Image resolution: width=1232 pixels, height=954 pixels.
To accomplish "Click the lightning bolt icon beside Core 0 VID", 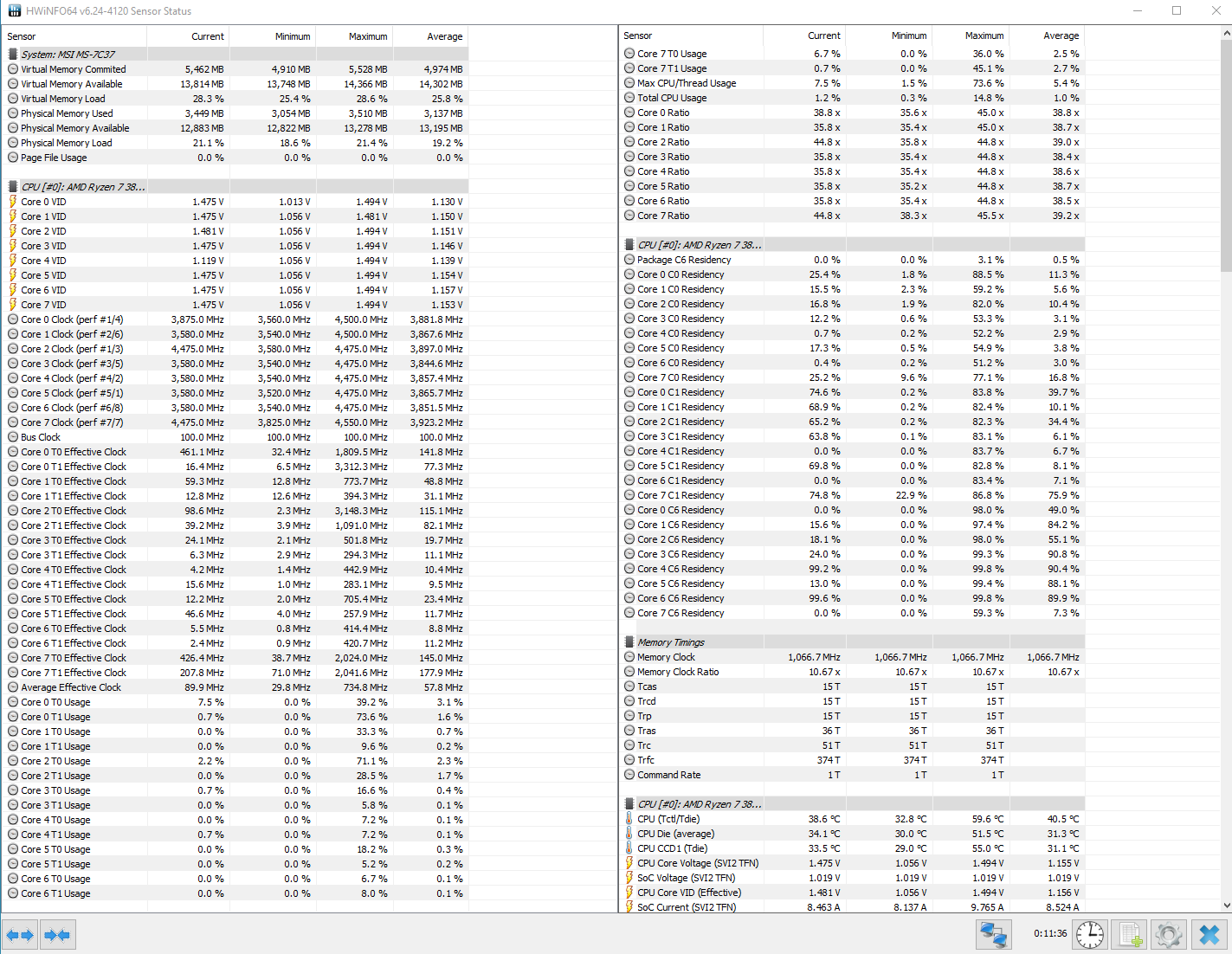I will pos(13,202).
